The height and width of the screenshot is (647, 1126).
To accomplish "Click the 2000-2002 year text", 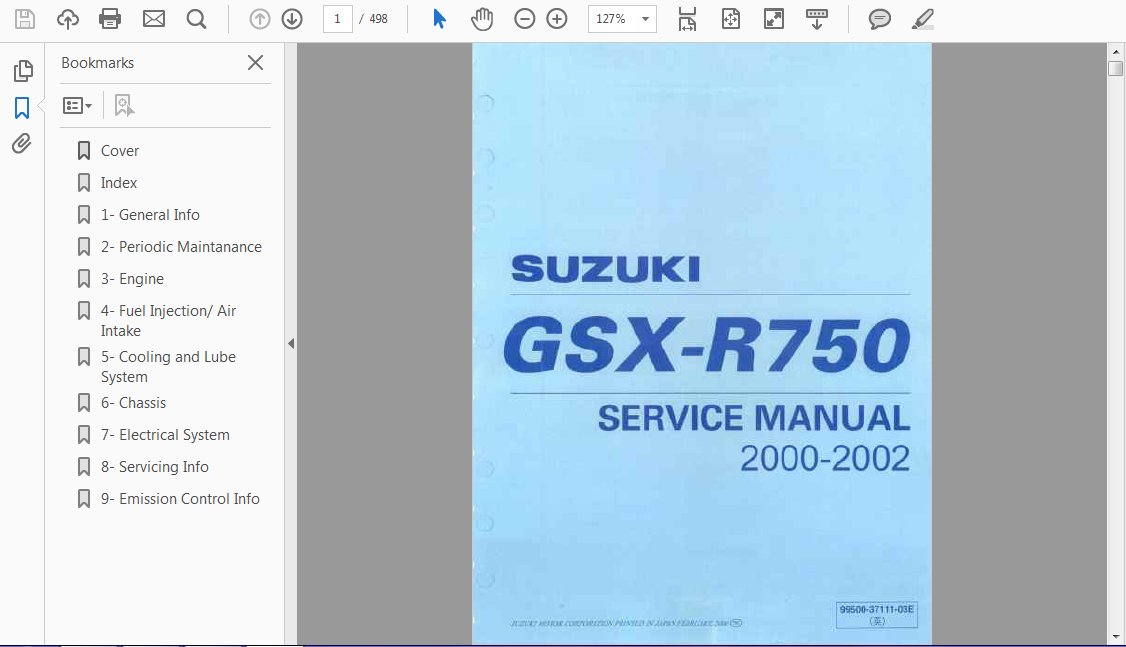I will tap(825, 459).
